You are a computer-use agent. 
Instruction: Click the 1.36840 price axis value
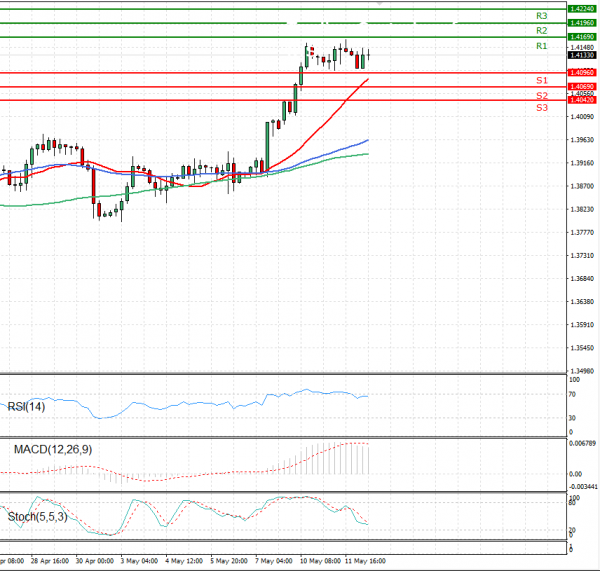pos(582,279)
